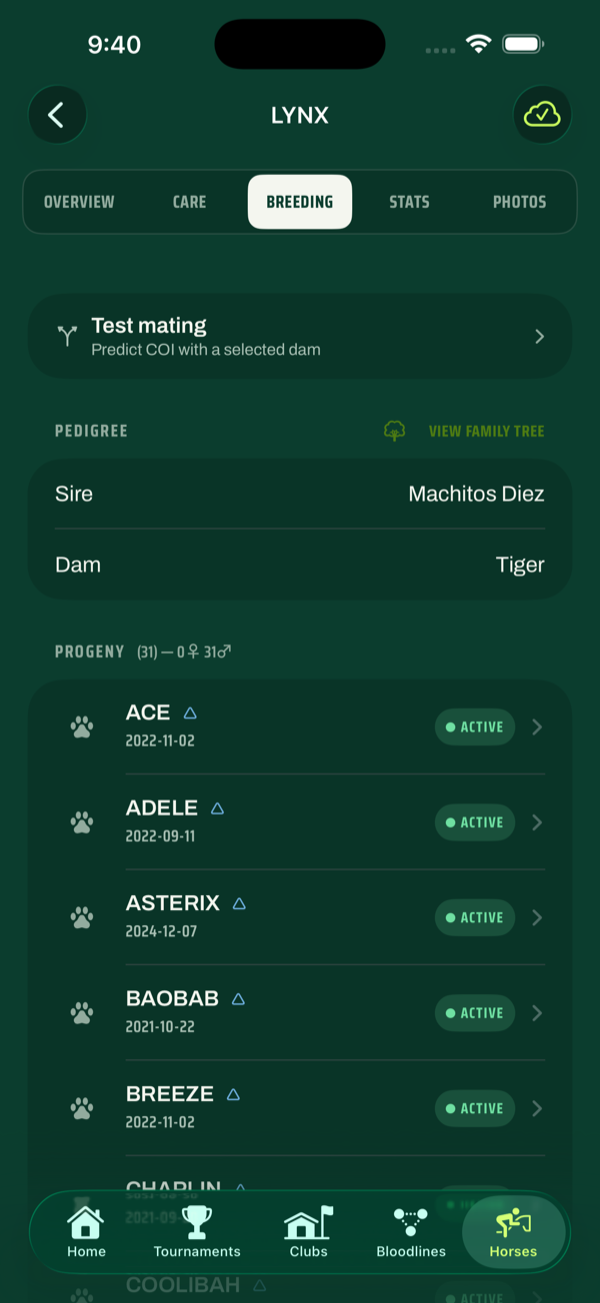Open the Sire Machitos Diez row
This screenshot has height=1303, width=600.
click(300, 494)
